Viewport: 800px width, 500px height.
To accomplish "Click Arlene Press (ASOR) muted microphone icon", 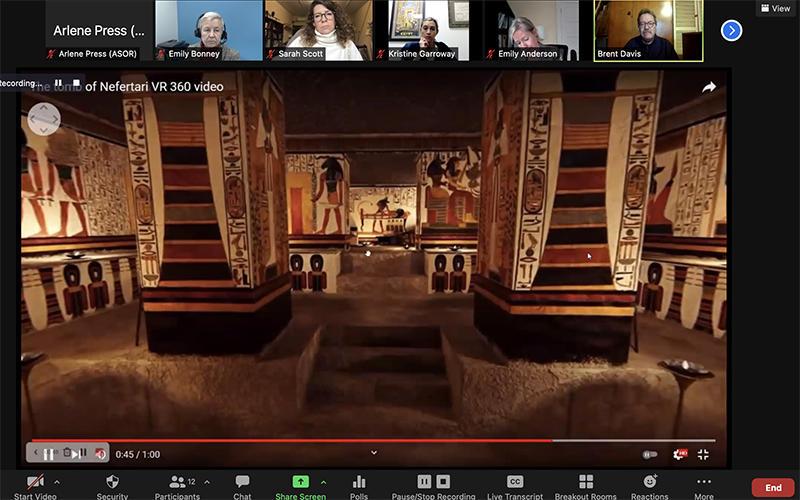I will coord(51,54).
